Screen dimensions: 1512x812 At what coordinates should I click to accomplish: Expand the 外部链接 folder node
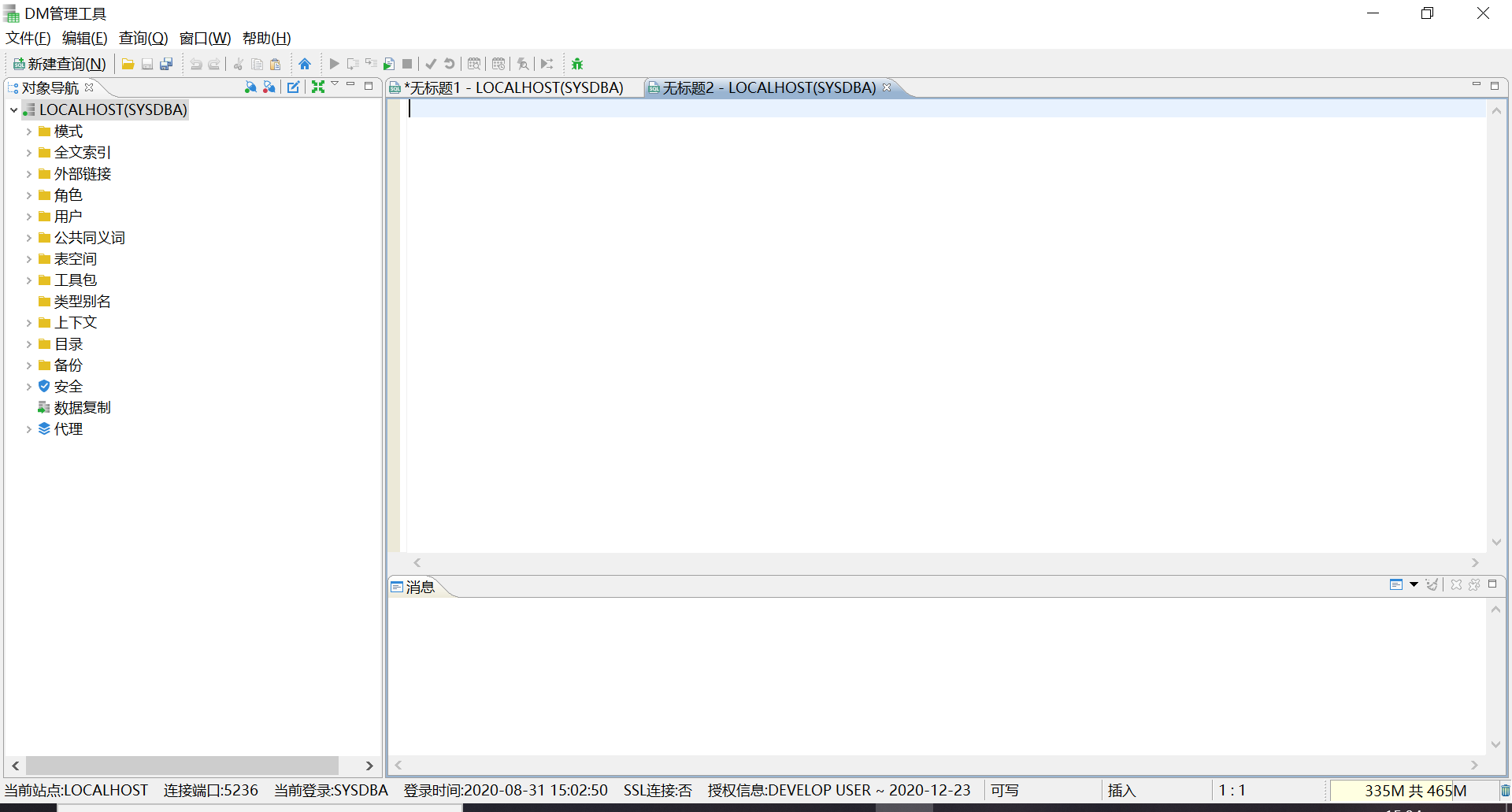[x=29, y=174]
